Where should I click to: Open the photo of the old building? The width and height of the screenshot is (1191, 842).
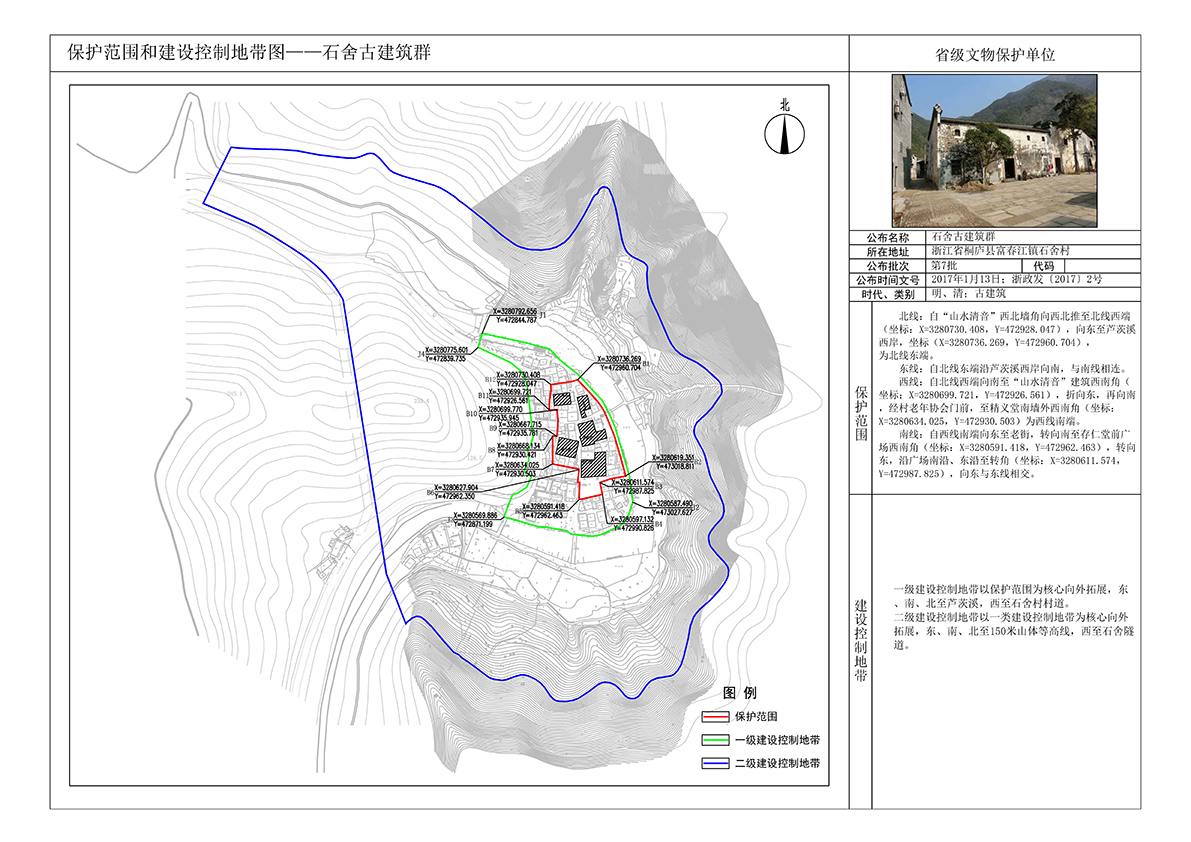coord(994,150)
